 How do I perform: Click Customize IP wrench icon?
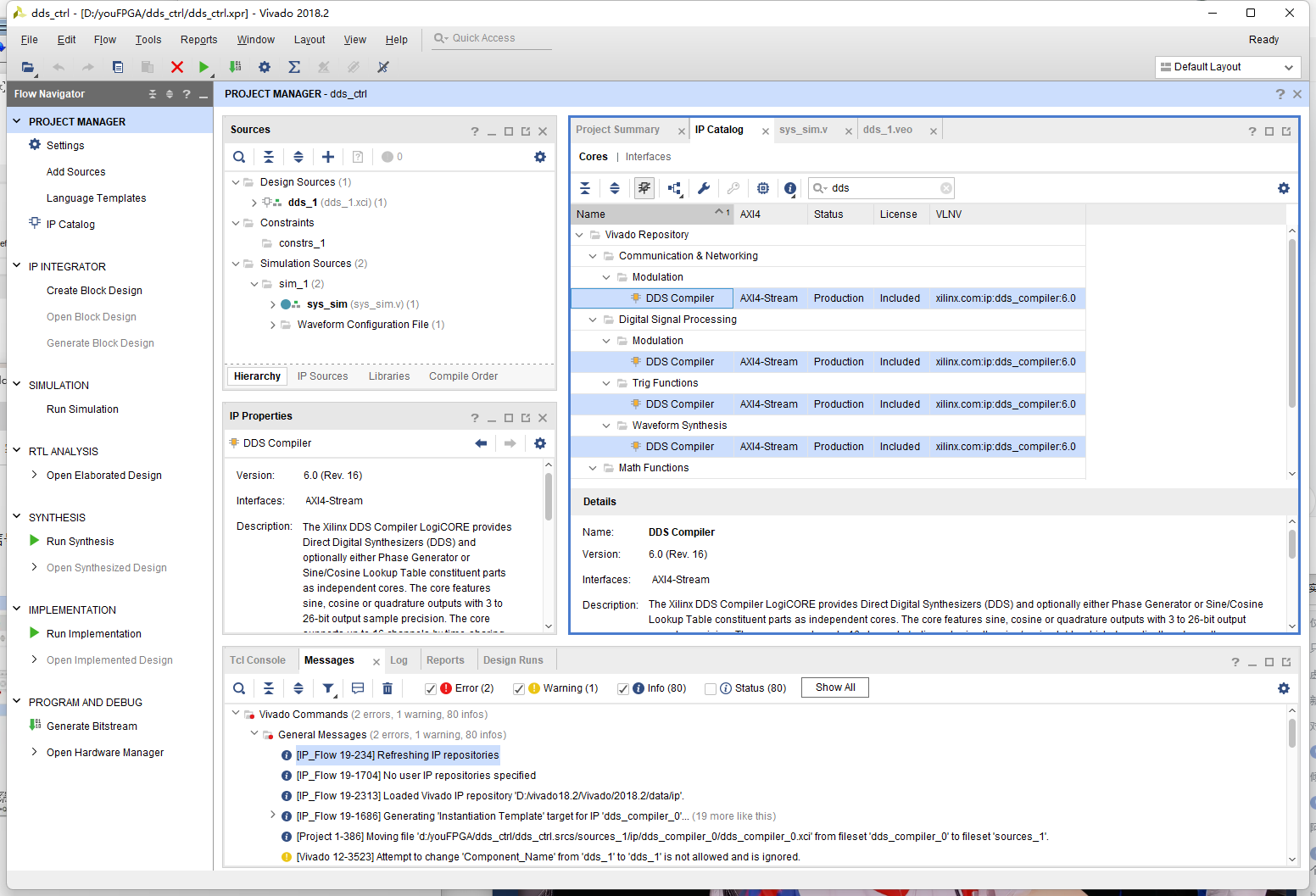[x=704, y=188]
